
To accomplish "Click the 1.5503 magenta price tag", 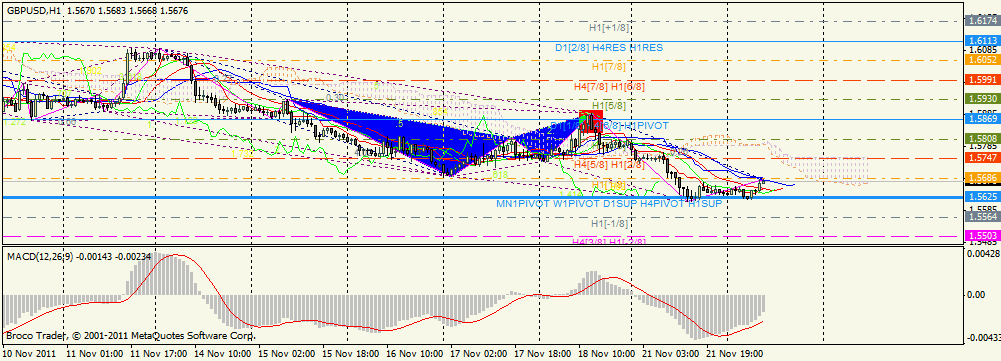I will point(984,236).
